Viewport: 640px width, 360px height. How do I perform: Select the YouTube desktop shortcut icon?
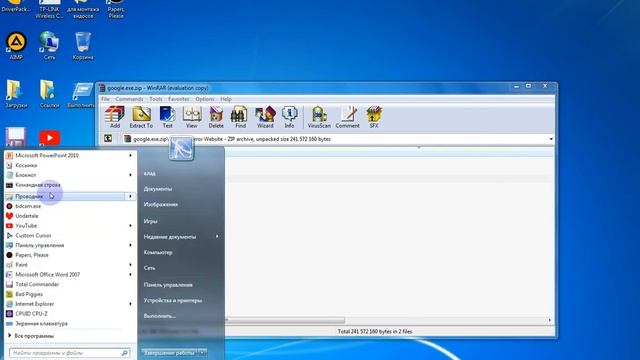(x=49, y=138)
